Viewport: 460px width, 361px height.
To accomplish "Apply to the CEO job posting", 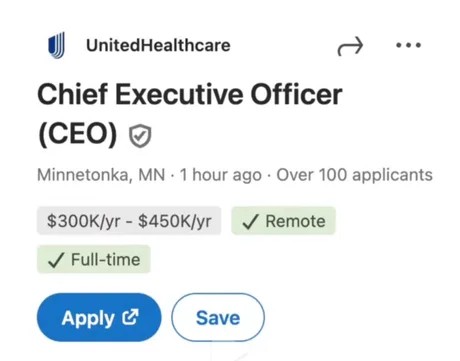I will (x=99, y=317).
